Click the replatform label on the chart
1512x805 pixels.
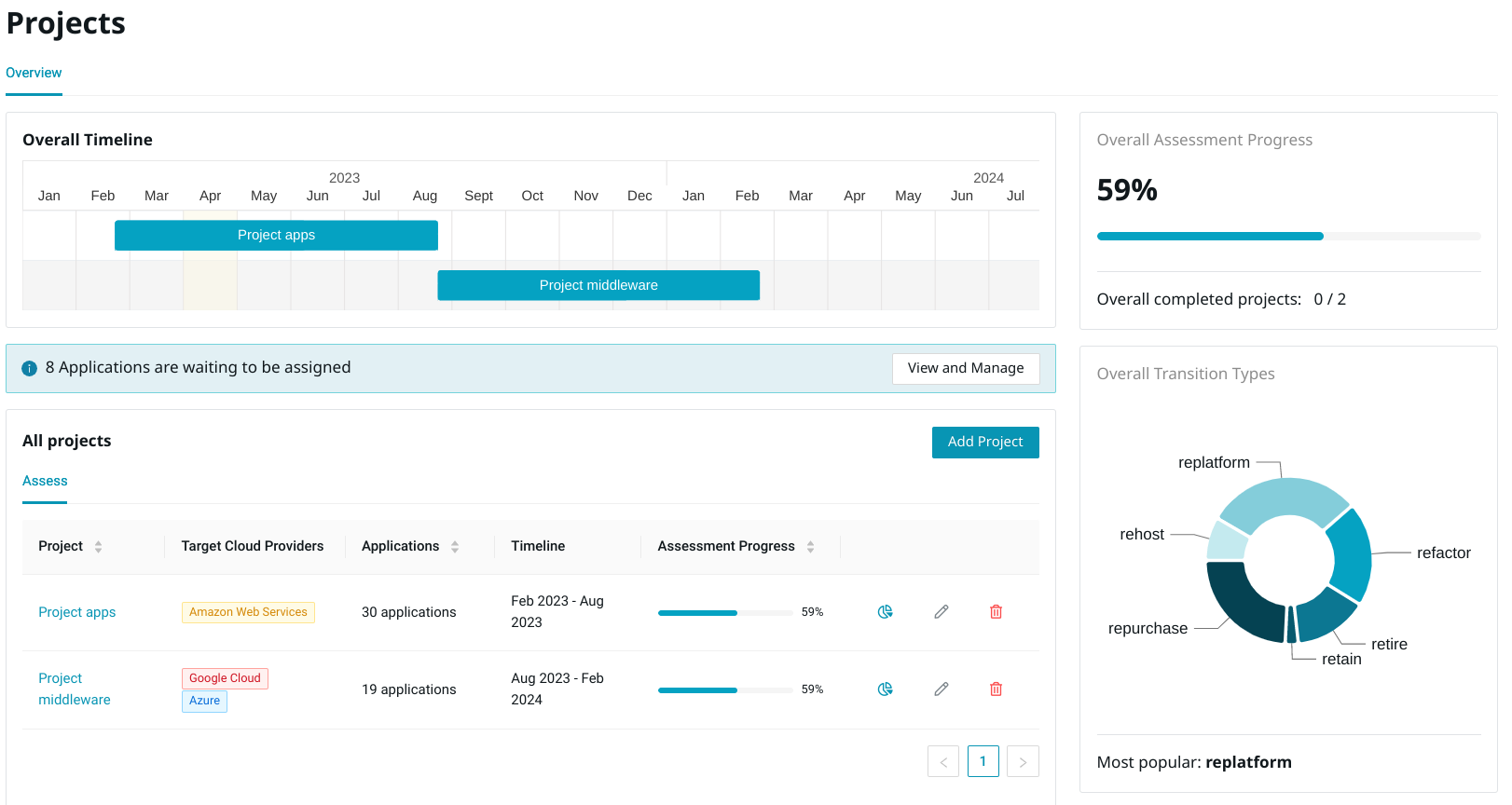point(1214,462)
